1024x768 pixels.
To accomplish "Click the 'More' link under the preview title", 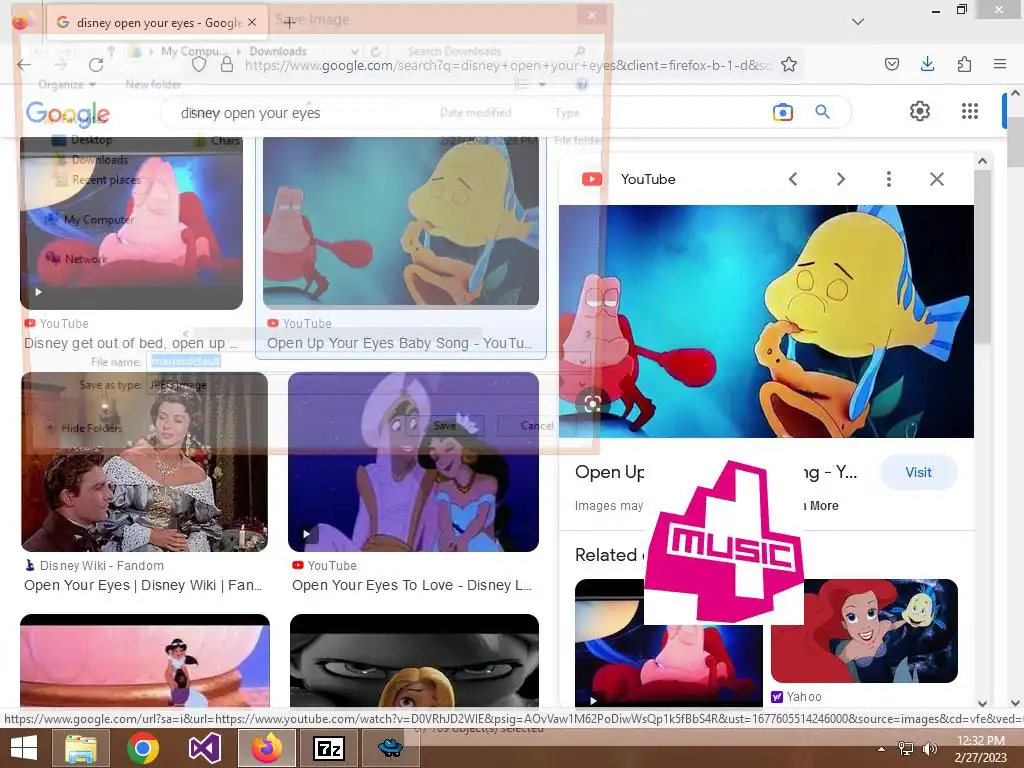I will coord(824,505).
